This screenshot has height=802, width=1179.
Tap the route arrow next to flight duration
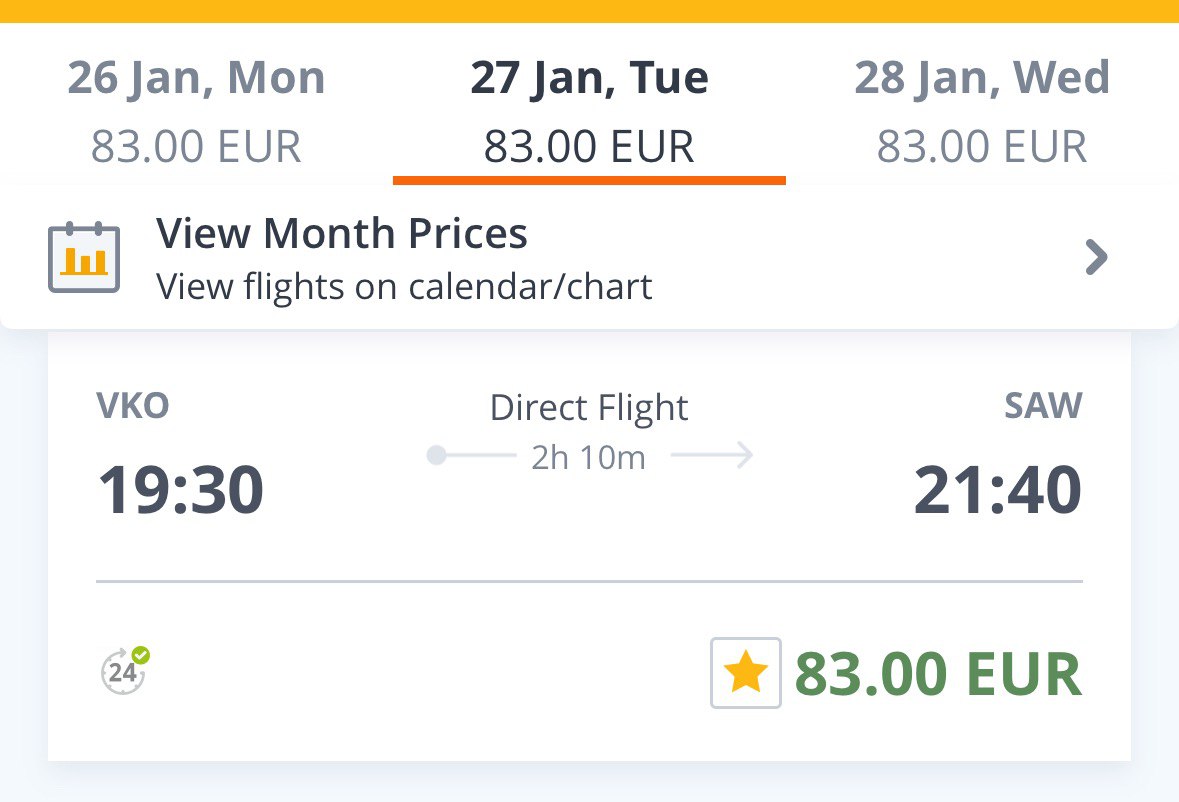point(712,455)
